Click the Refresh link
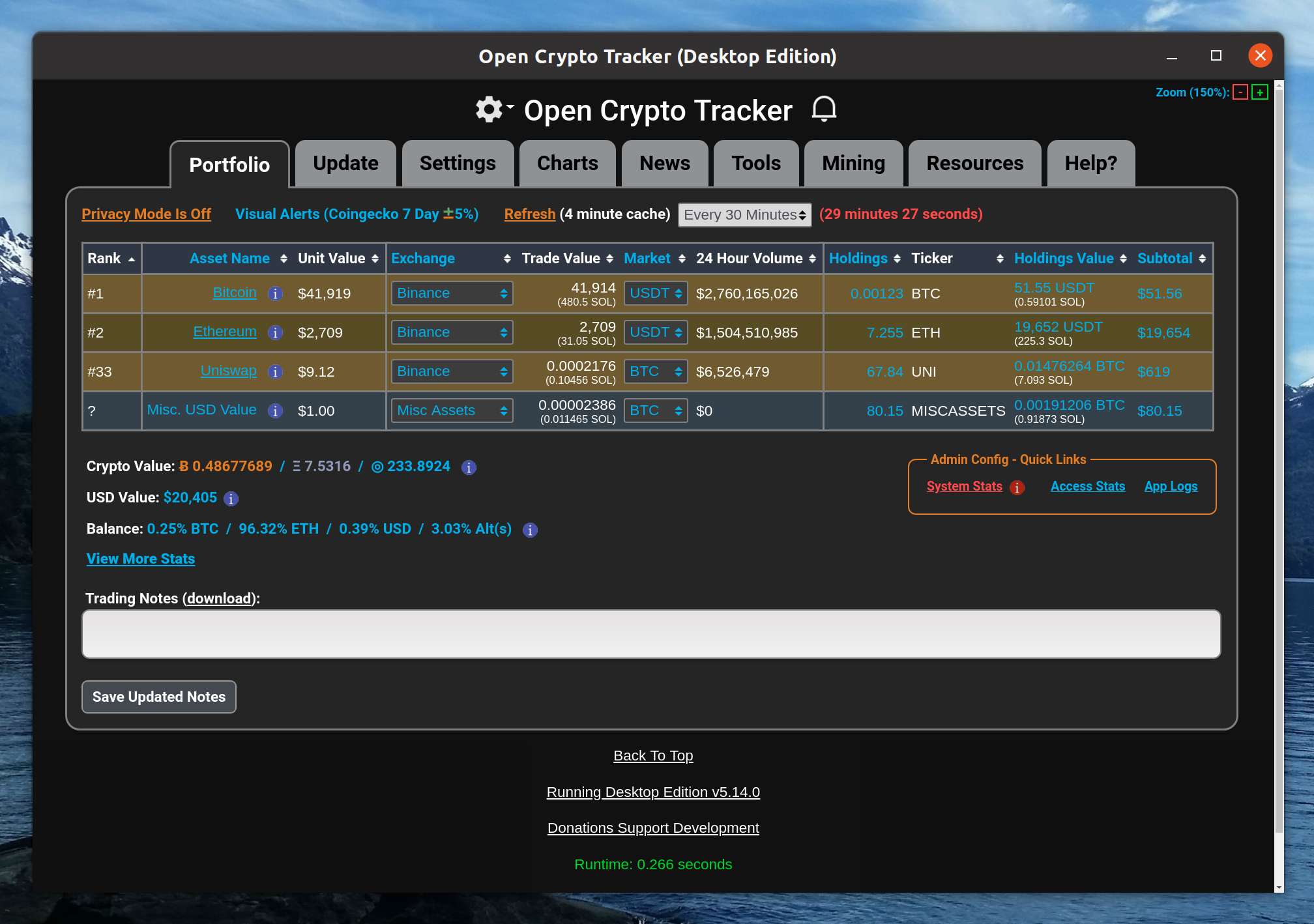1314x924 pixels. (530, 214)
